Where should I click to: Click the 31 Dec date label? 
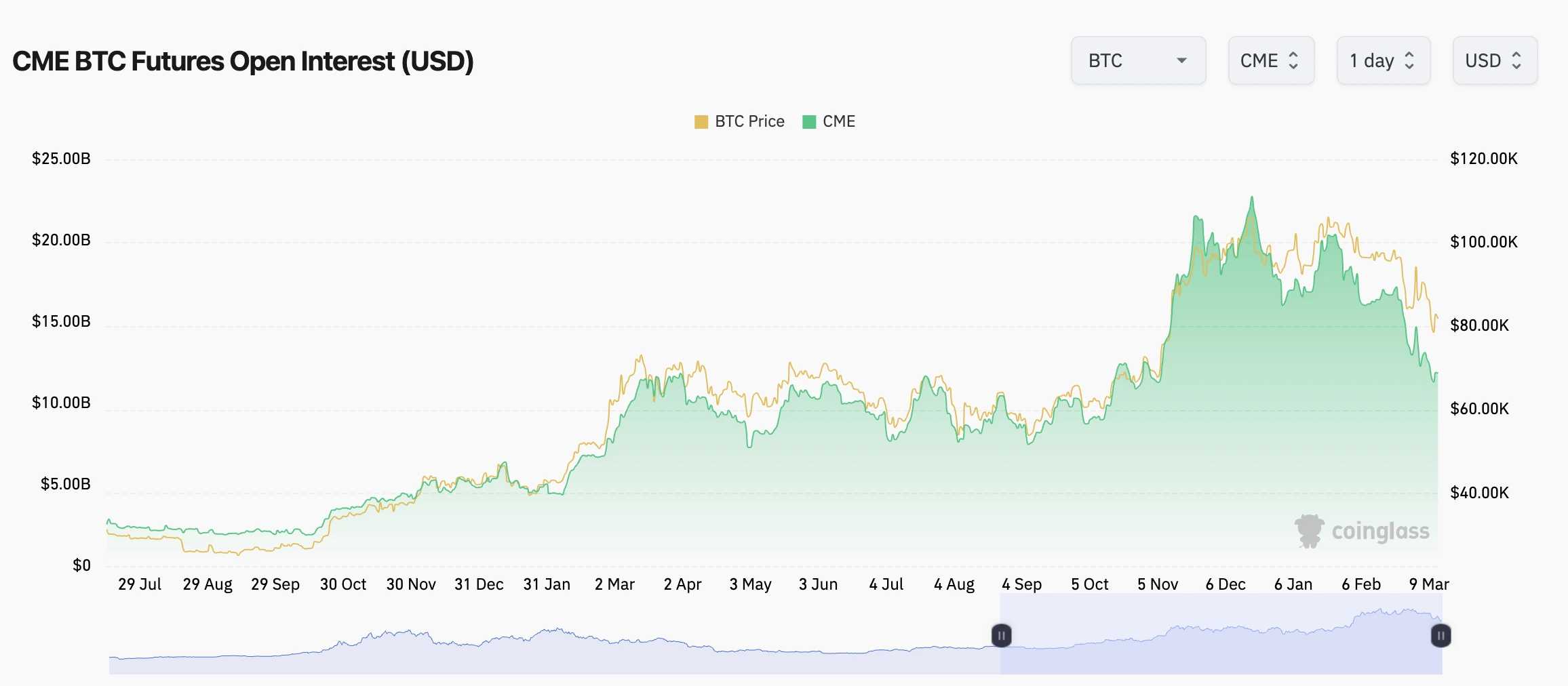coord(479,584)
